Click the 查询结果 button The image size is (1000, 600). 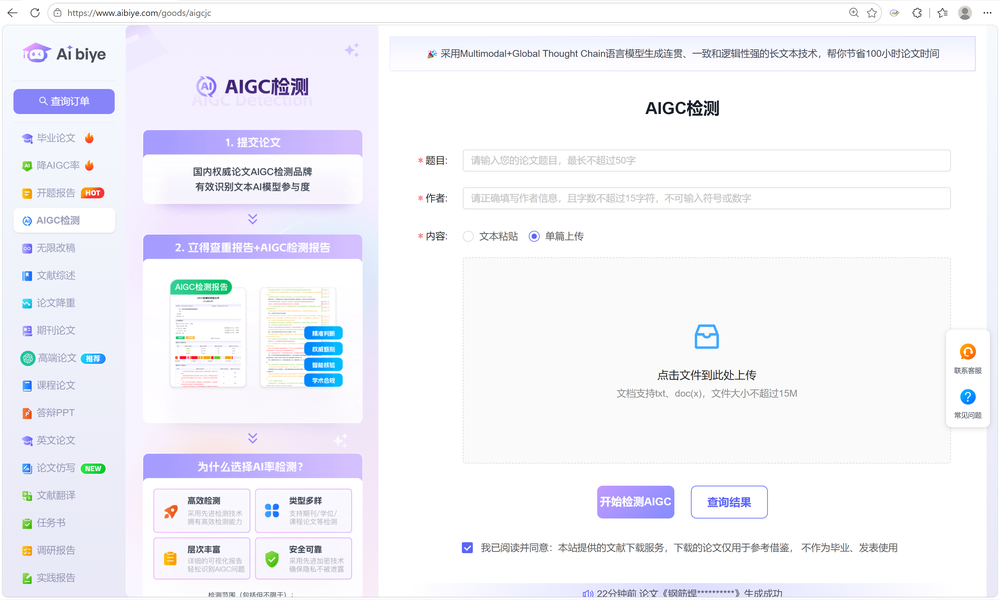(x=729, y=502)
